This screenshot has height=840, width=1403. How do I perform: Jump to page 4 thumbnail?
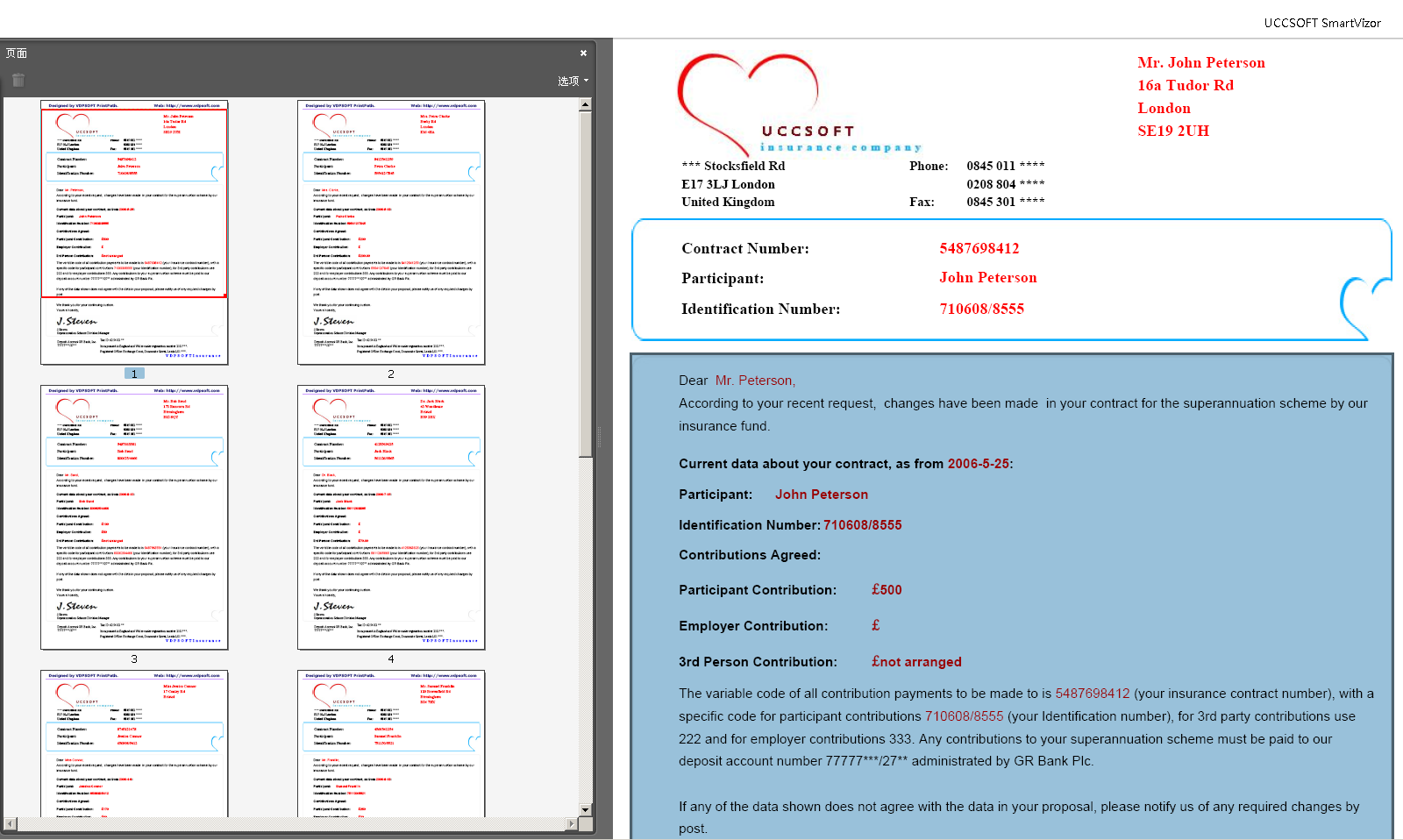coord(391,517)
